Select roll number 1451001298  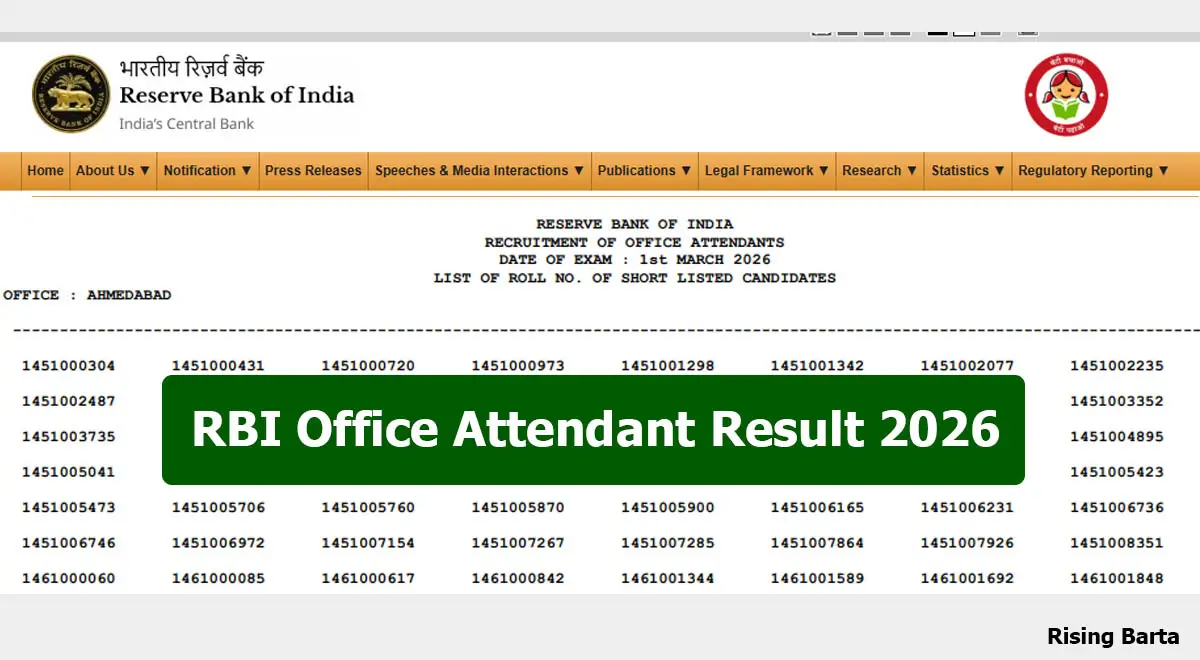[668, 366]
